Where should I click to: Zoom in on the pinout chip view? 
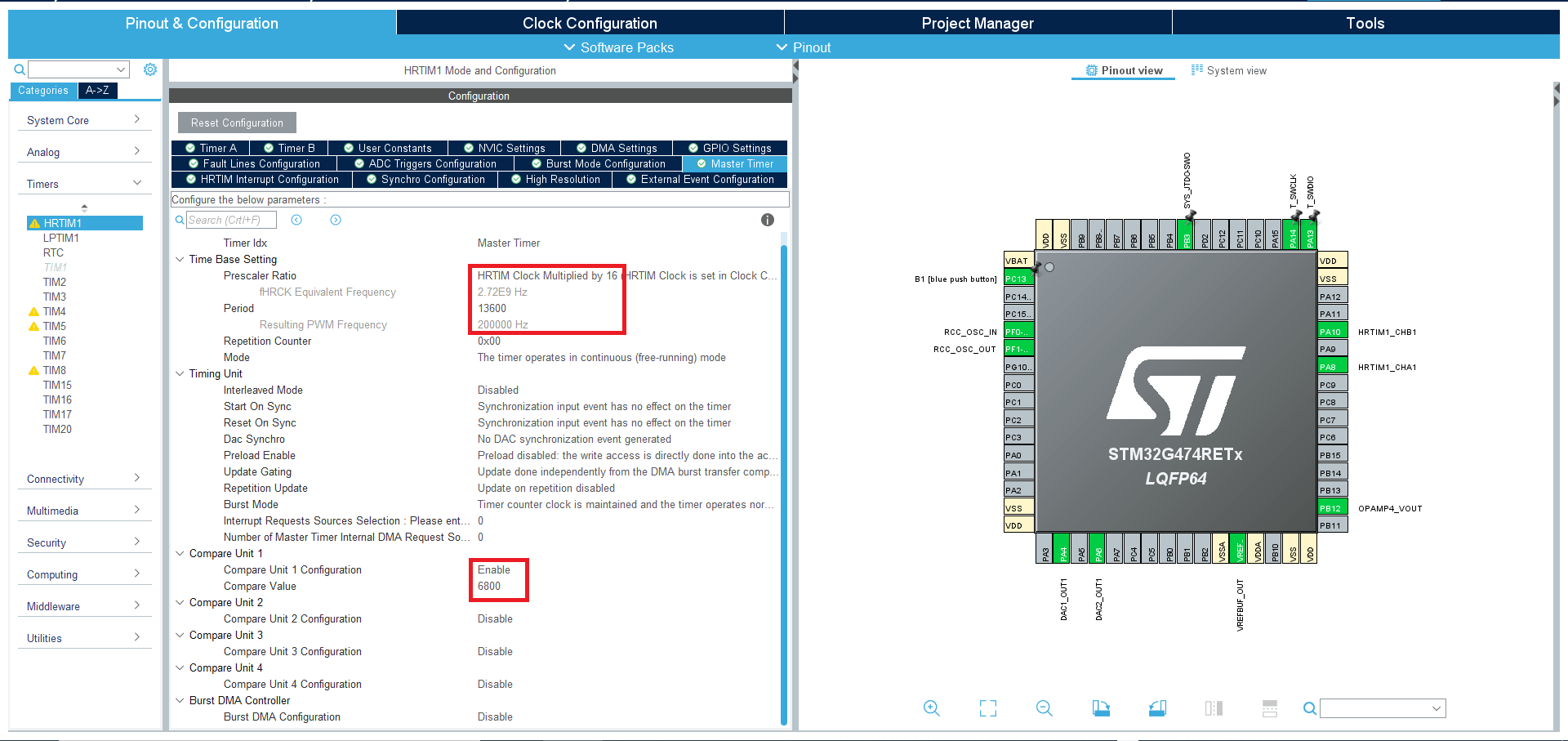pyautogui.click(x=931, y=708)
